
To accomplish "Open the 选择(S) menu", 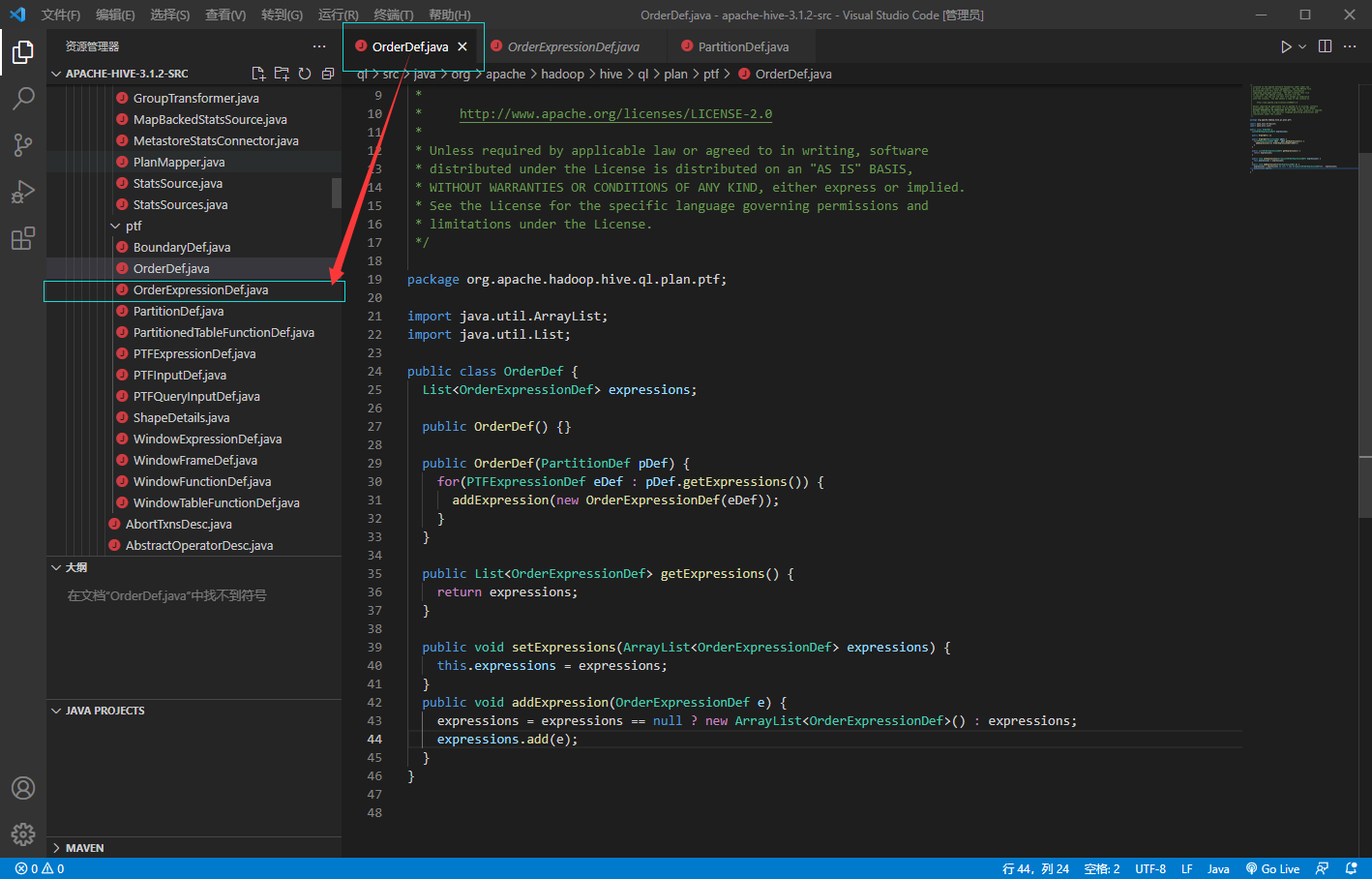I will click(170, 15).
